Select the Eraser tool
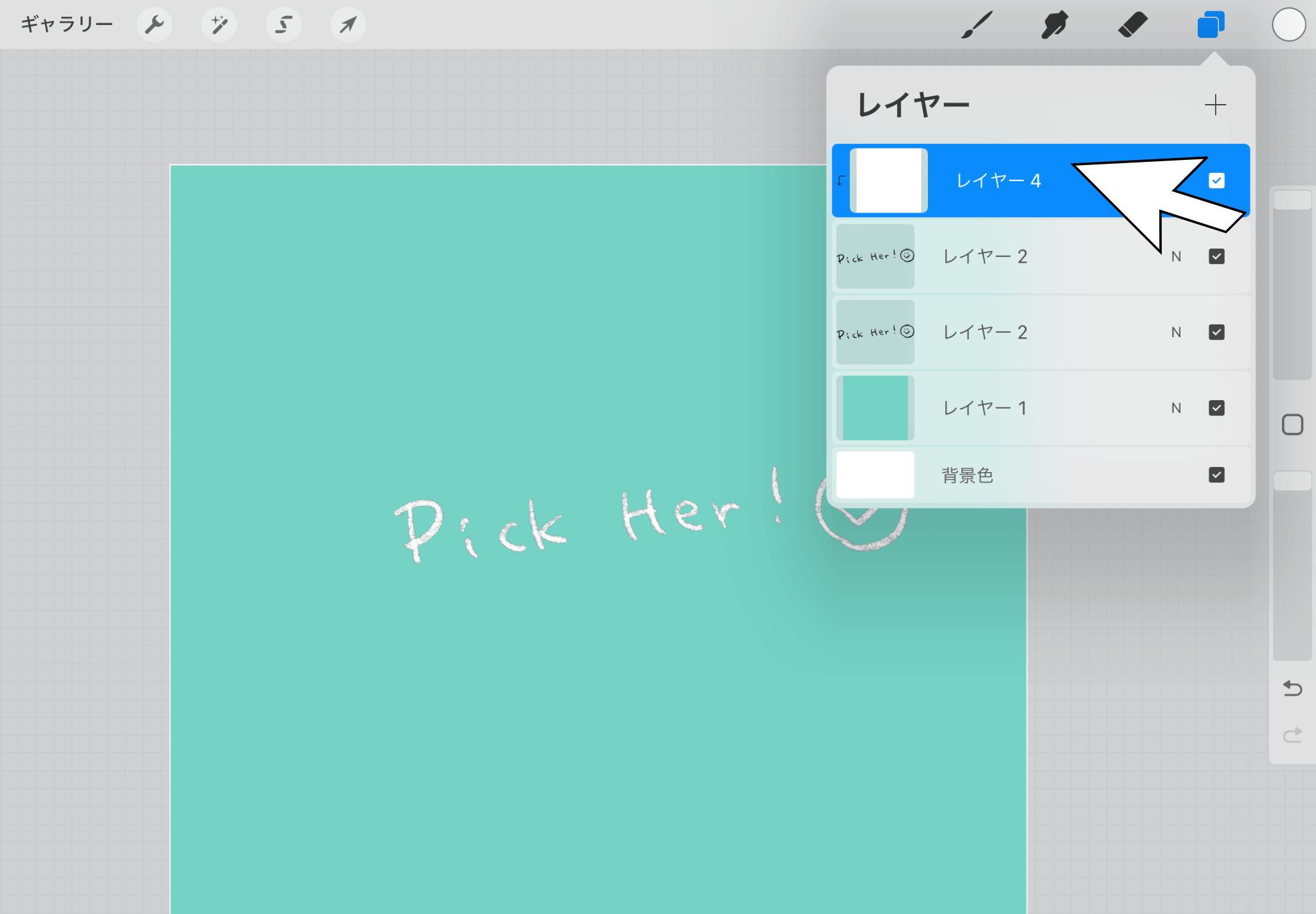The height and width of the screenshot is (914, 1316). click(x=1132, y=25)
